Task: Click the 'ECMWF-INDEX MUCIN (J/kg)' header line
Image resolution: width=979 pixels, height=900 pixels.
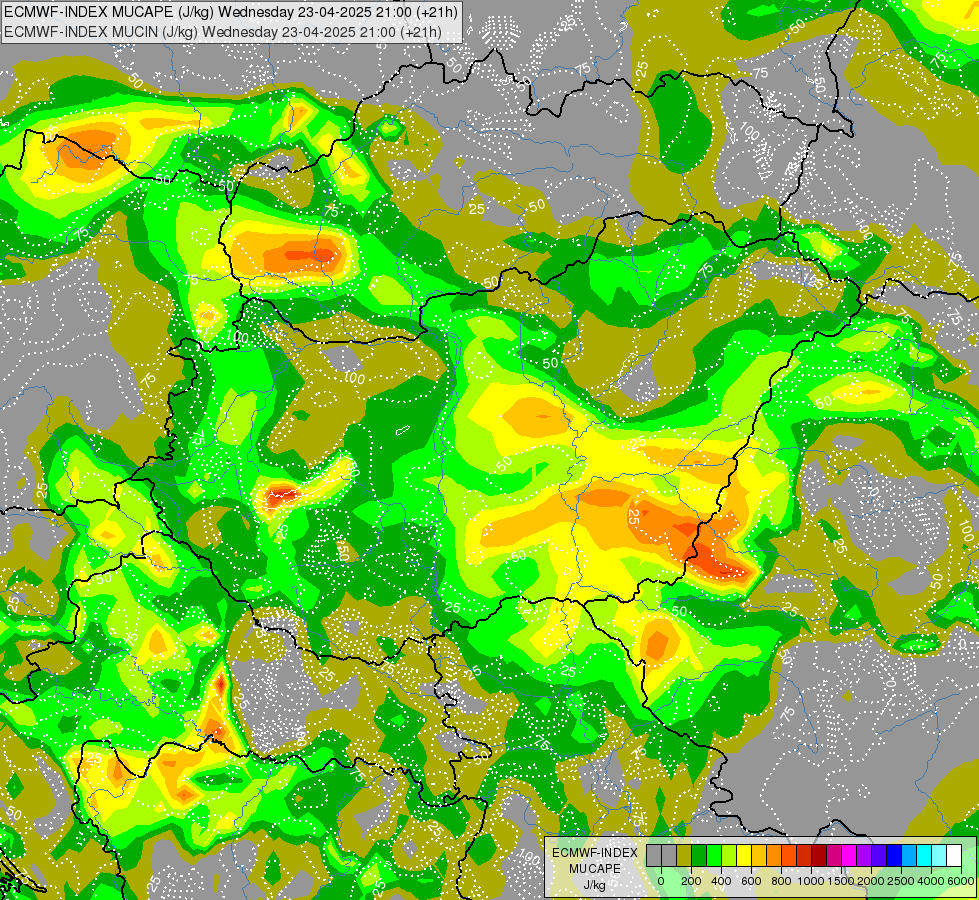Action: point(222,31)
